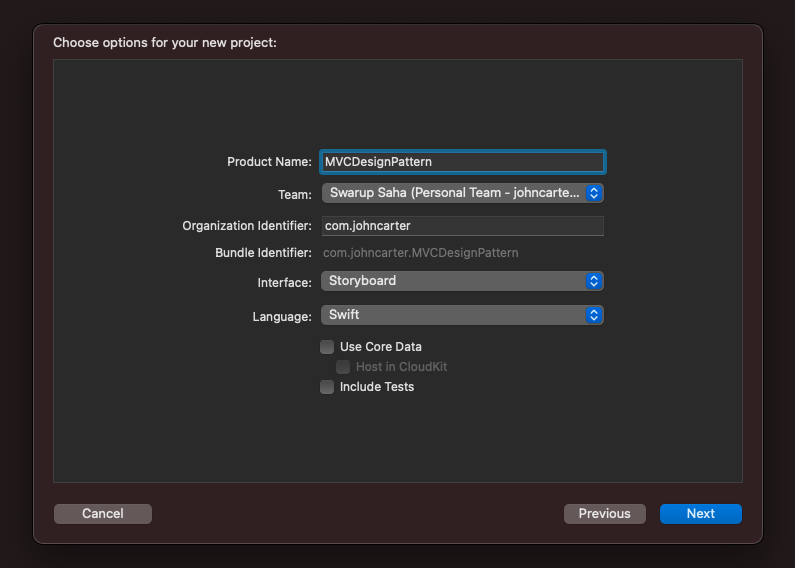
Task: Click the Organization Identifier label
Action: [247, 226]
